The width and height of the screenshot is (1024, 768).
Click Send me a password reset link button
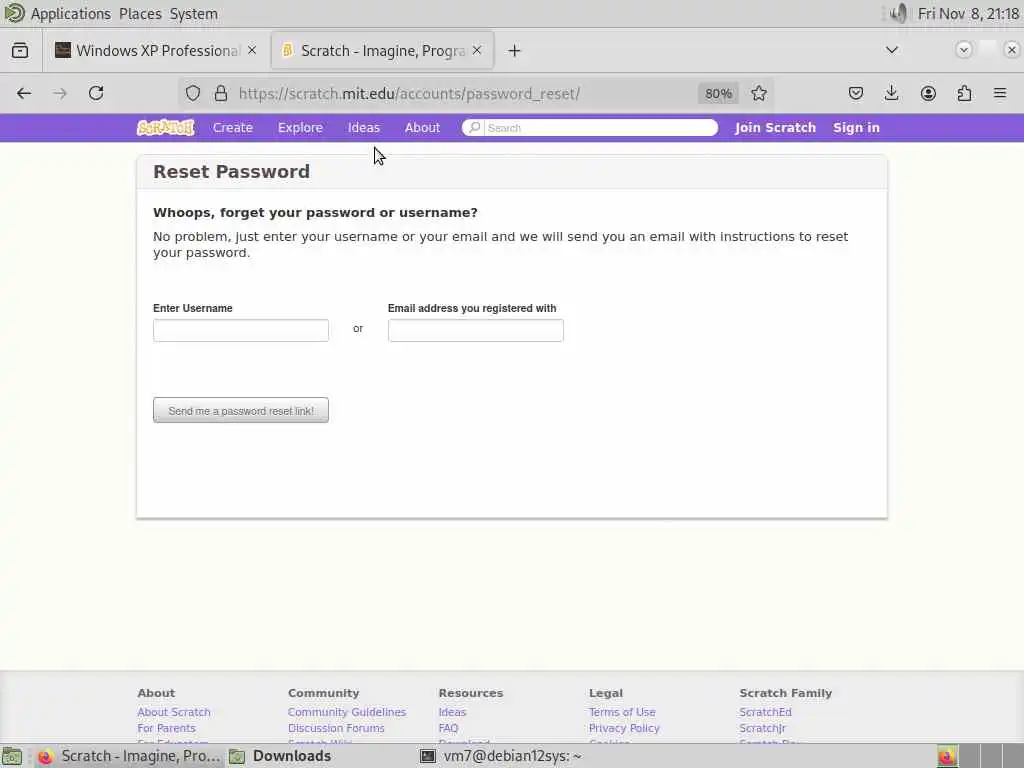click(x=241, y=411)
